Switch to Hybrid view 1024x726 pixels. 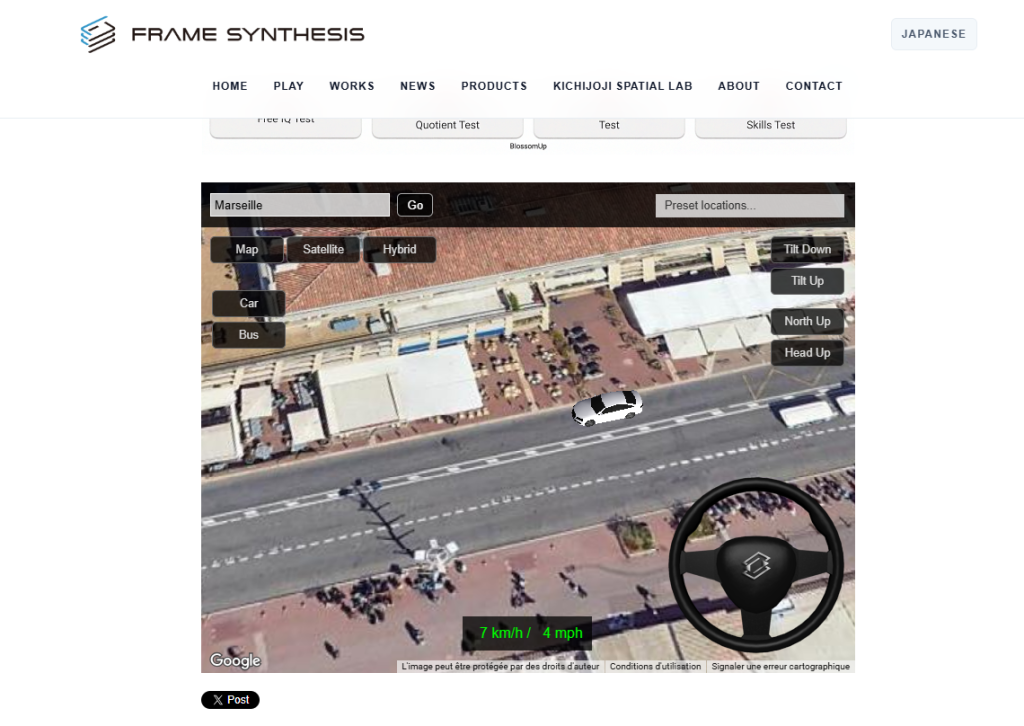pos(399,249)
